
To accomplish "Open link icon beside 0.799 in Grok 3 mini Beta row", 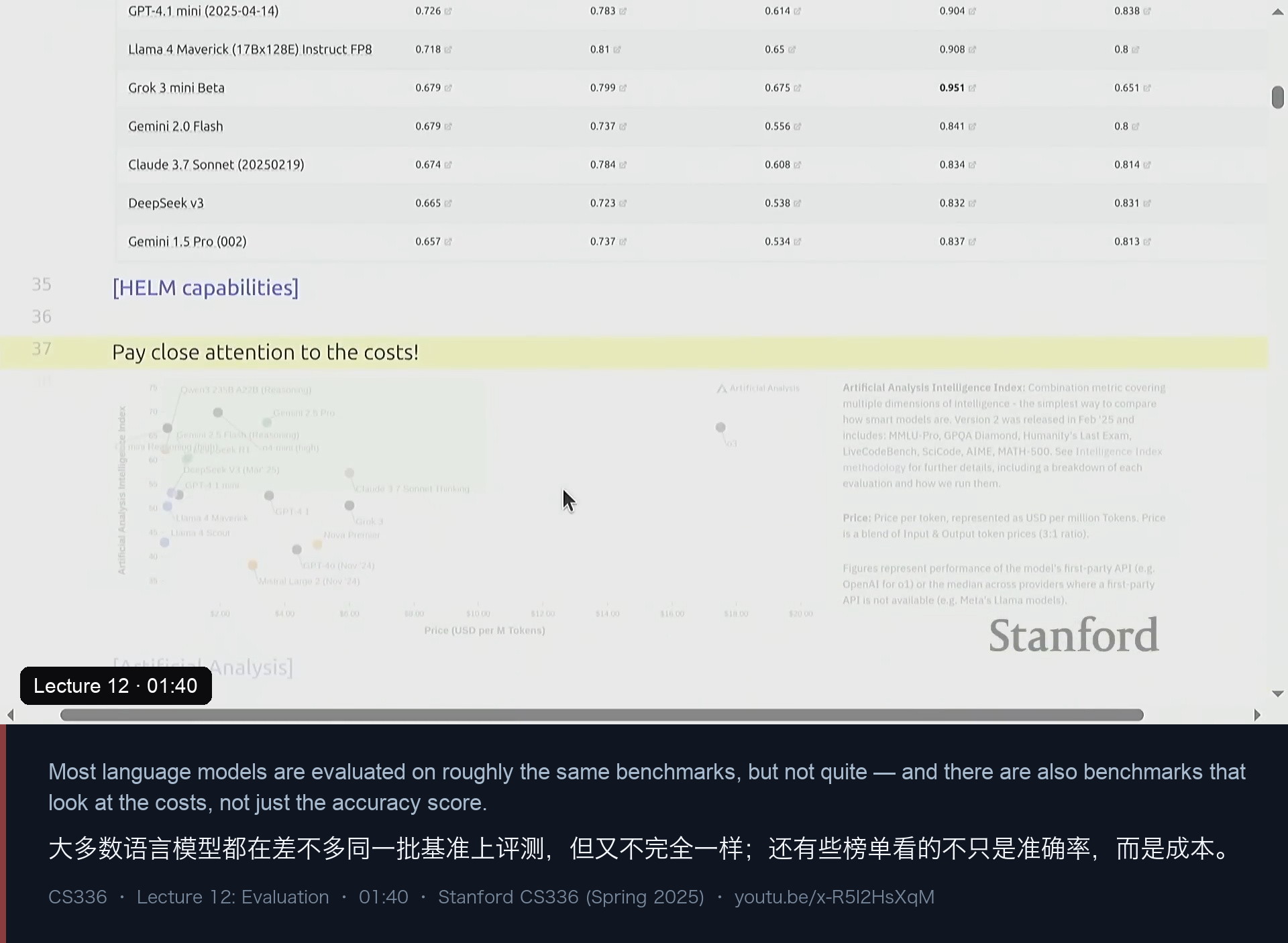I will tap(623, 88).
